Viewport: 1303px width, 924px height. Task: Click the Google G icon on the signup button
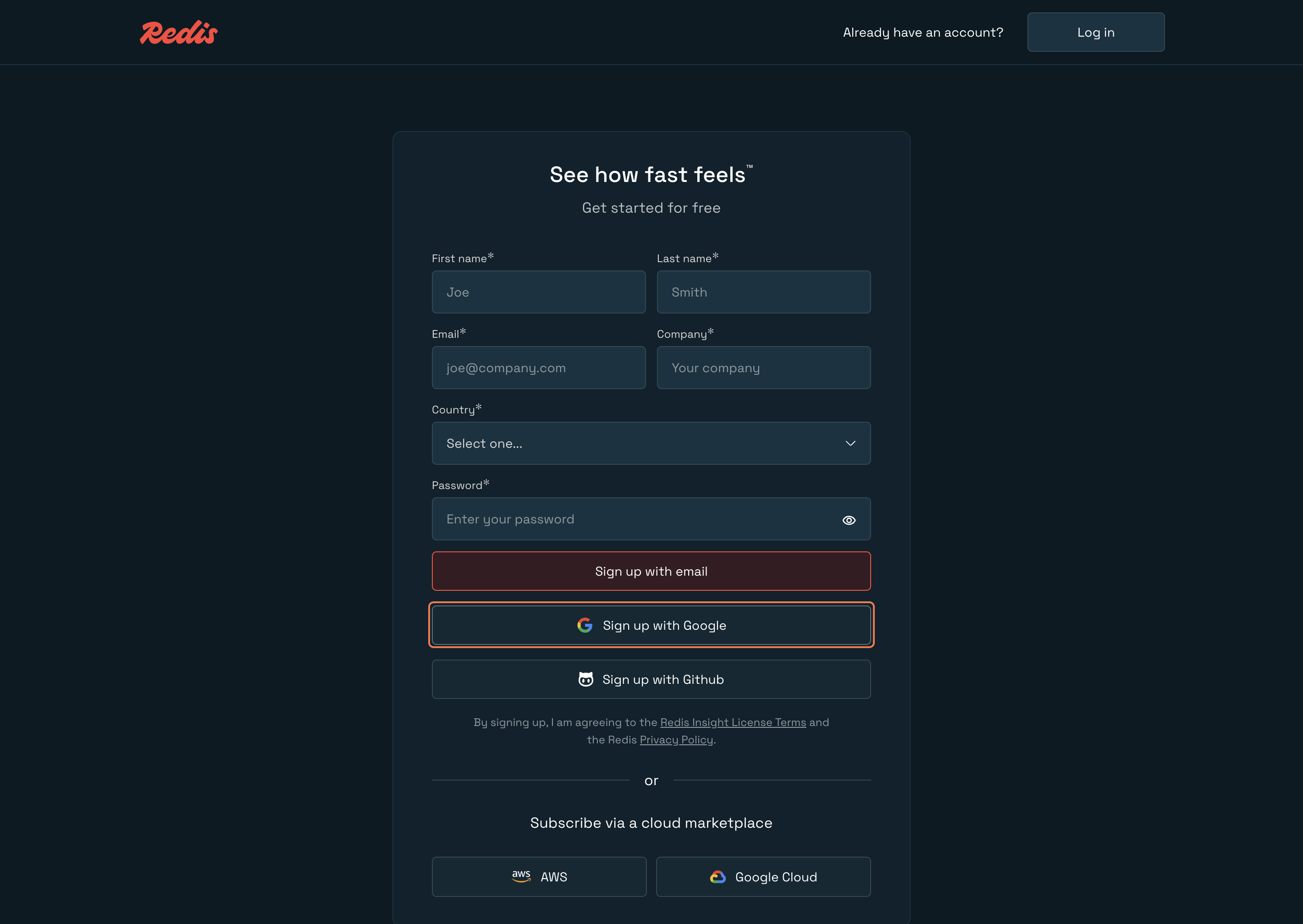[x=585, y=625]
